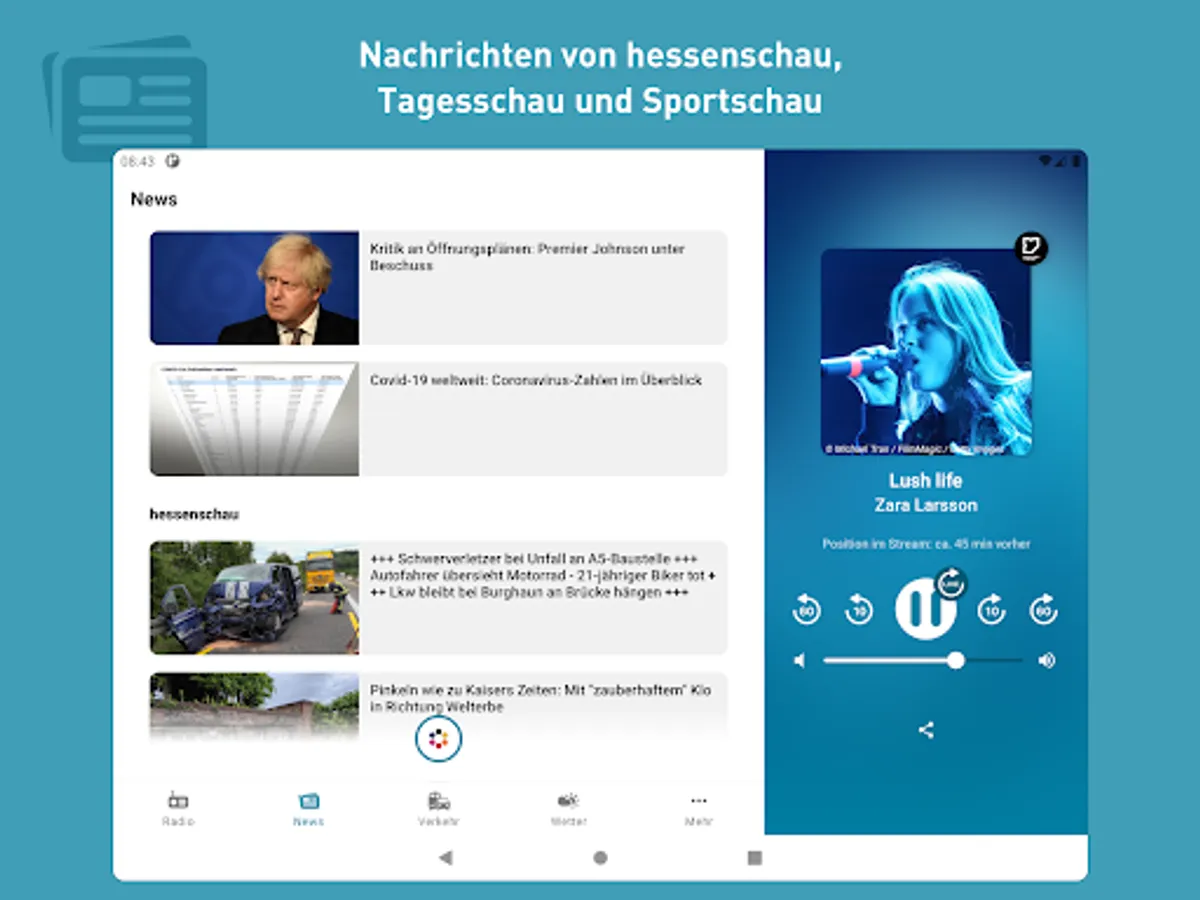Click the News page heading
This screenshot has width=1200, height=900.
coord(154,199)
